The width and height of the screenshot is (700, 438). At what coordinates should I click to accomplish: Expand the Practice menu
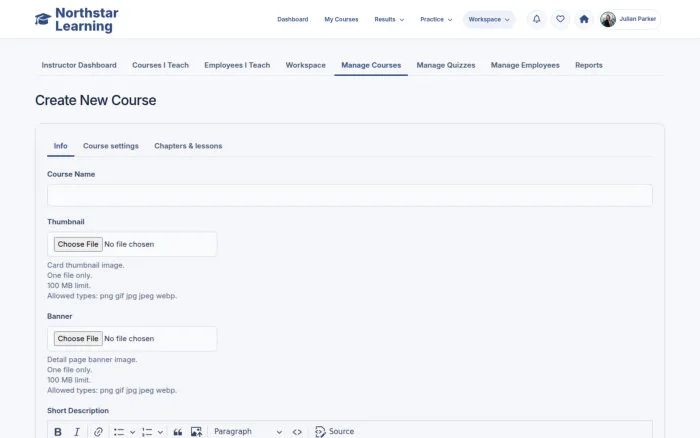point(436,19)
